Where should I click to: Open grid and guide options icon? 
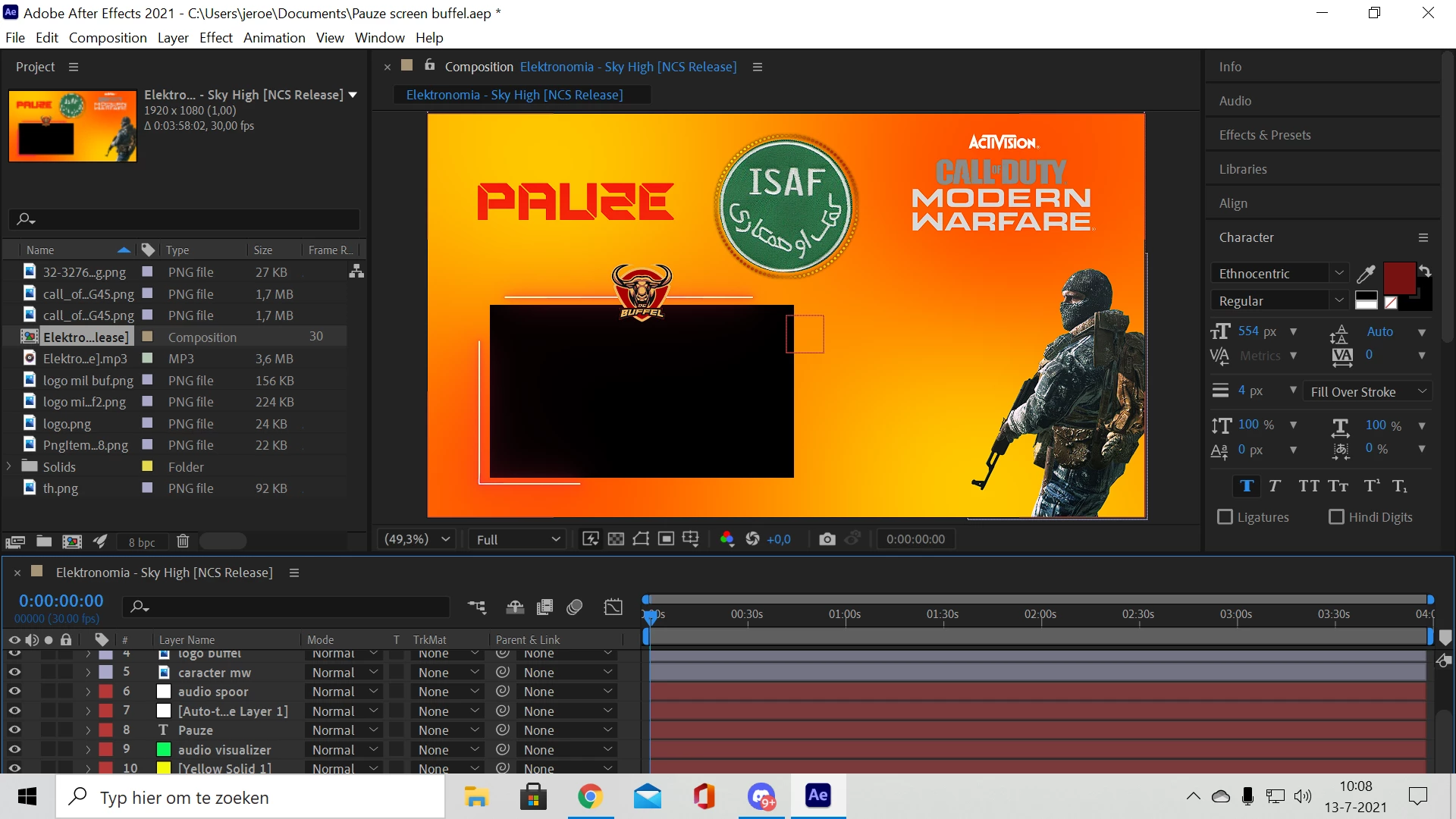pos(690,539)
